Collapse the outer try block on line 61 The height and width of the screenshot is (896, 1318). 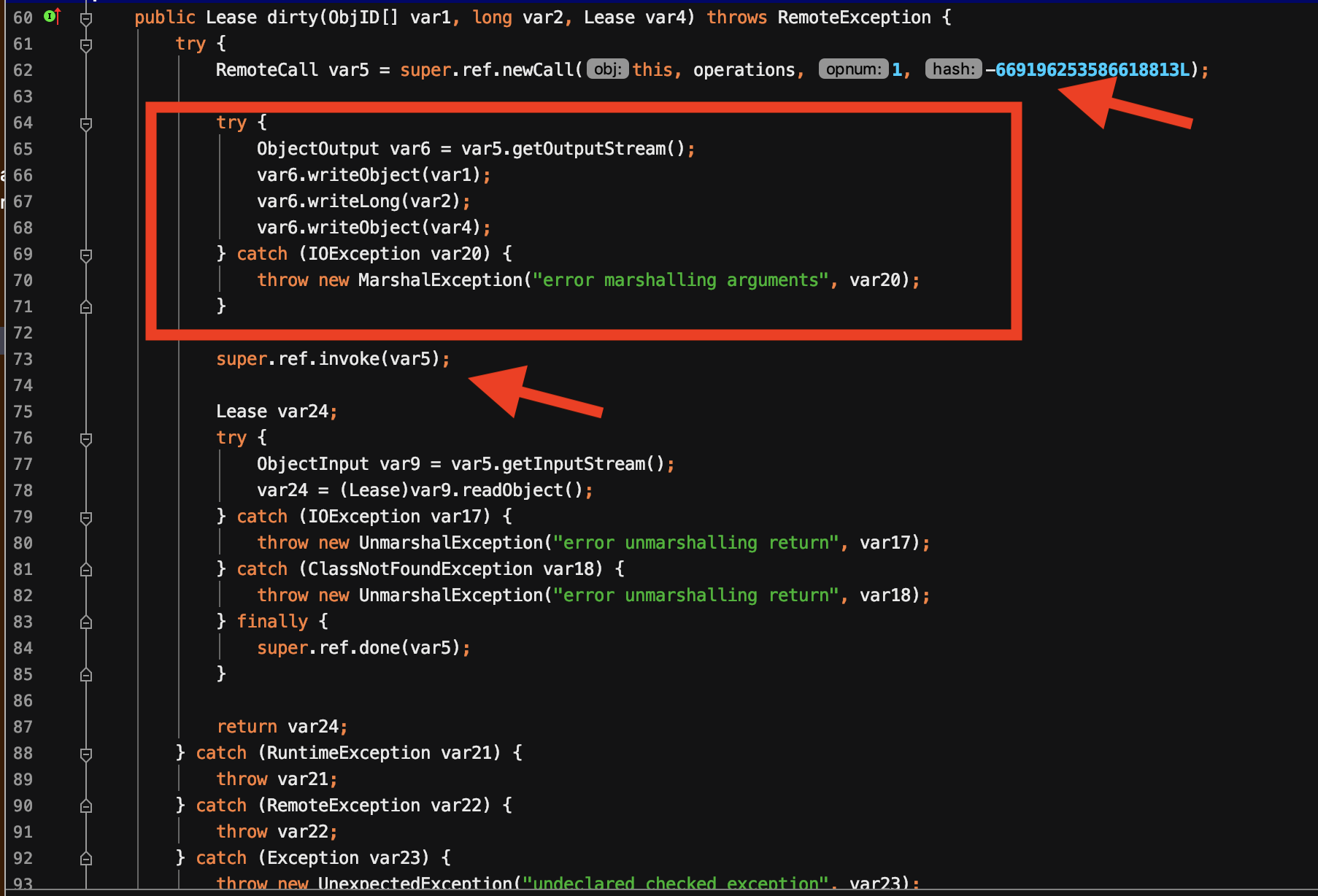[86, 45]
